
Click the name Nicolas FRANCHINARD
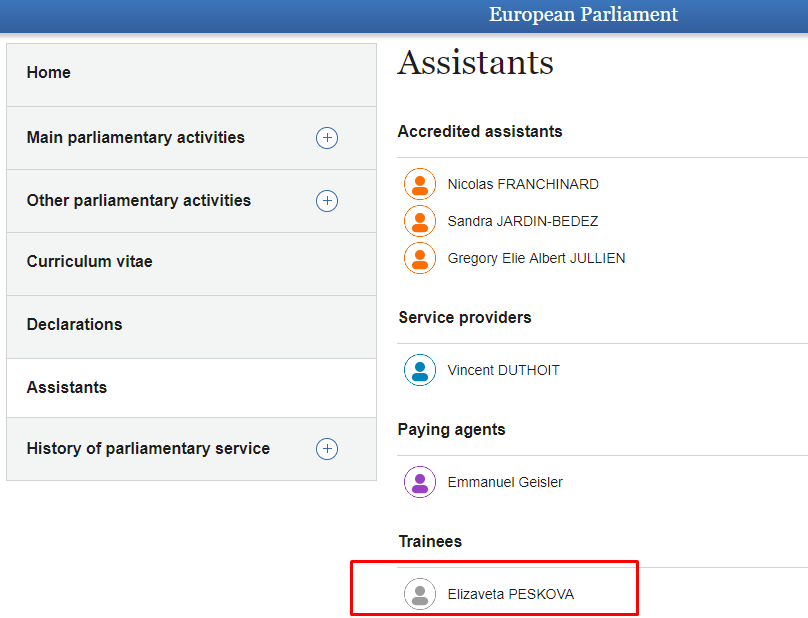coord(523,185)
